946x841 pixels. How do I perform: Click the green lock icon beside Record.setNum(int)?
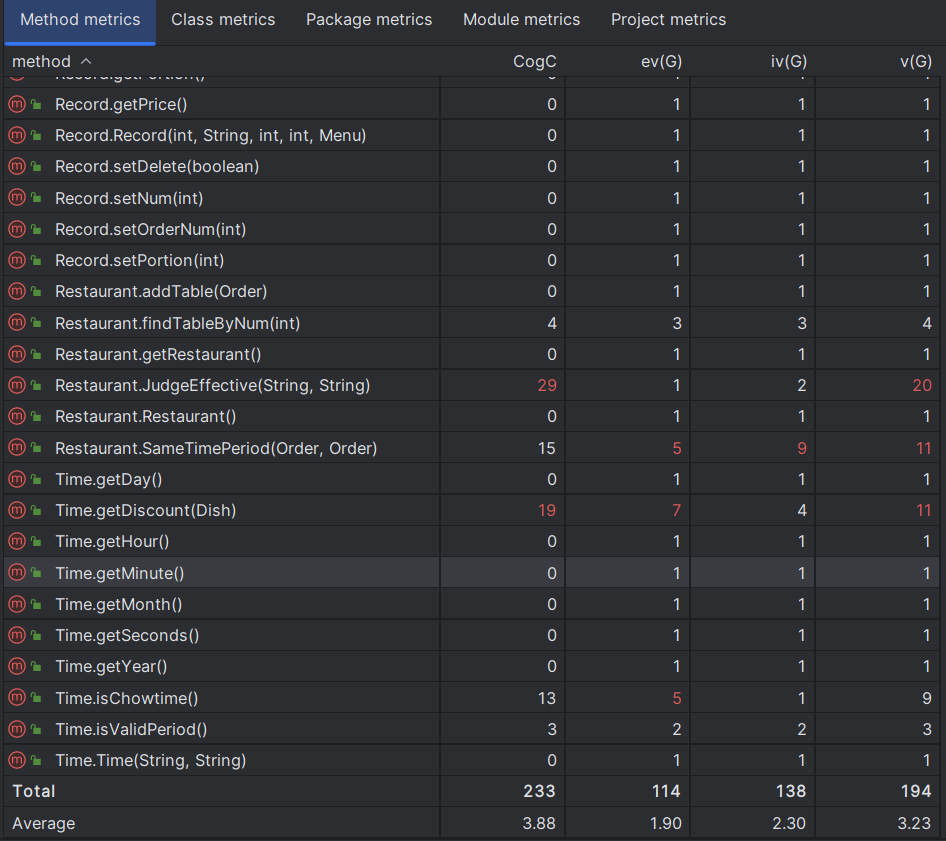pos(36,198)
